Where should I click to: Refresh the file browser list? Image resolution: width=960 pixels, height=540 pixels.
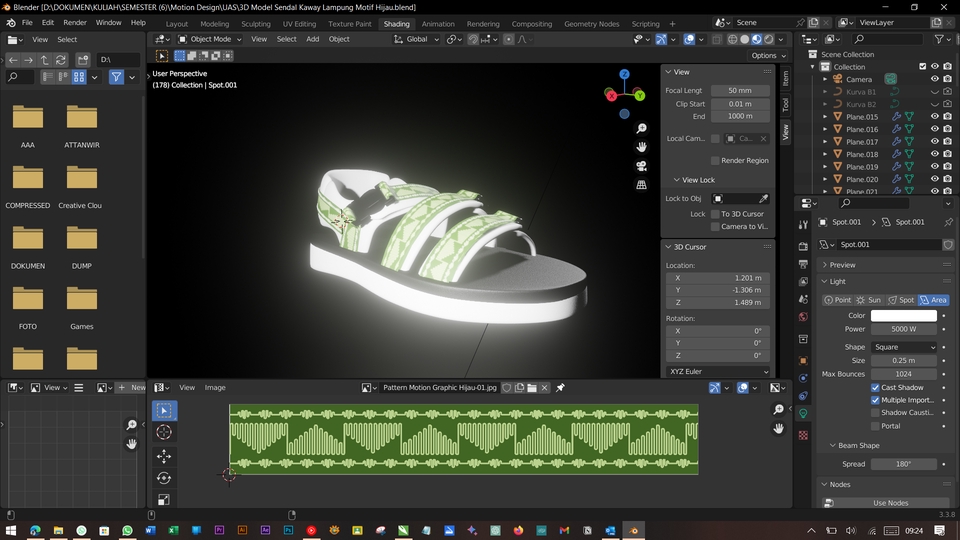click(x=61, y=60)
